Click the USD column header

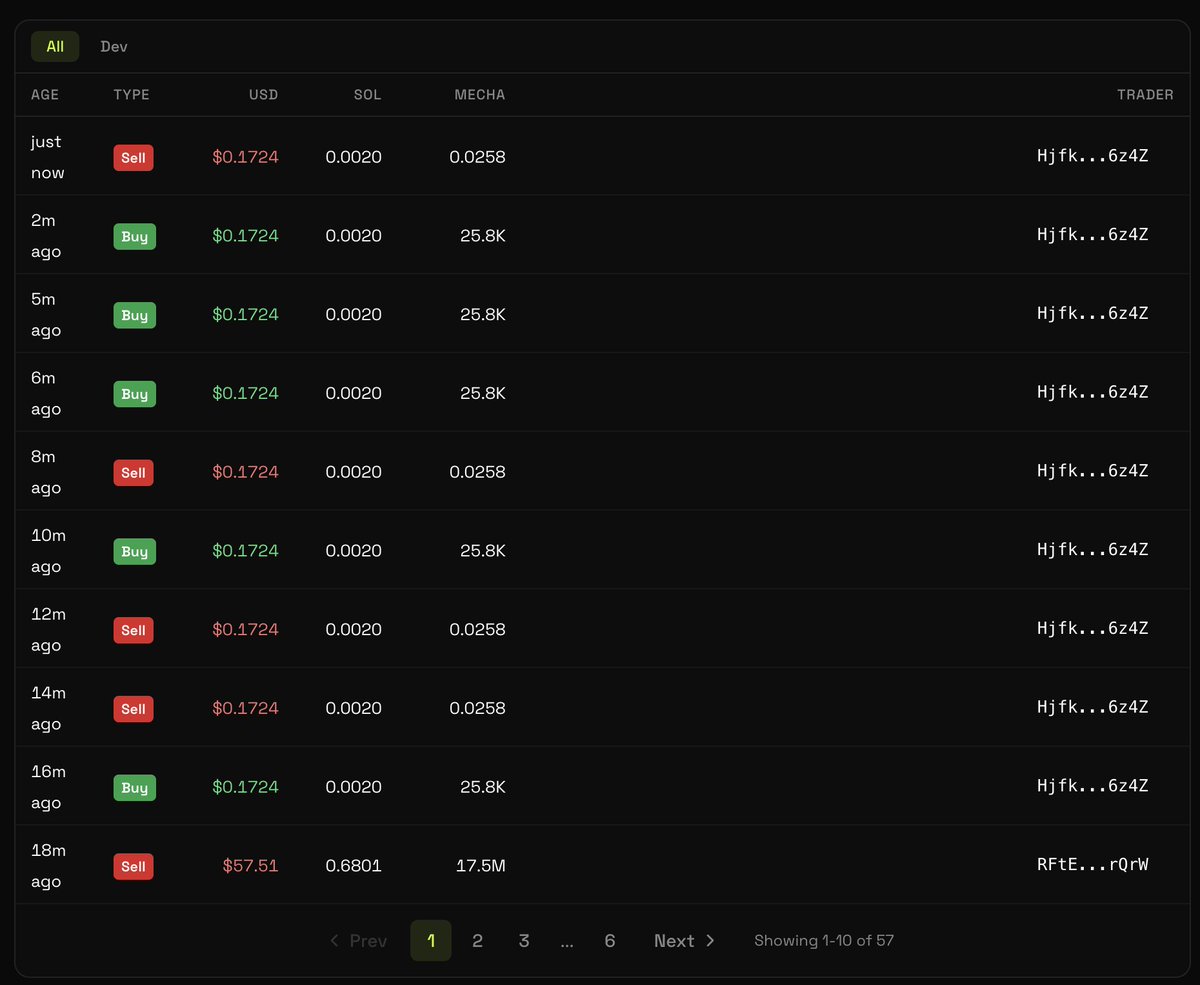(264, 95)
